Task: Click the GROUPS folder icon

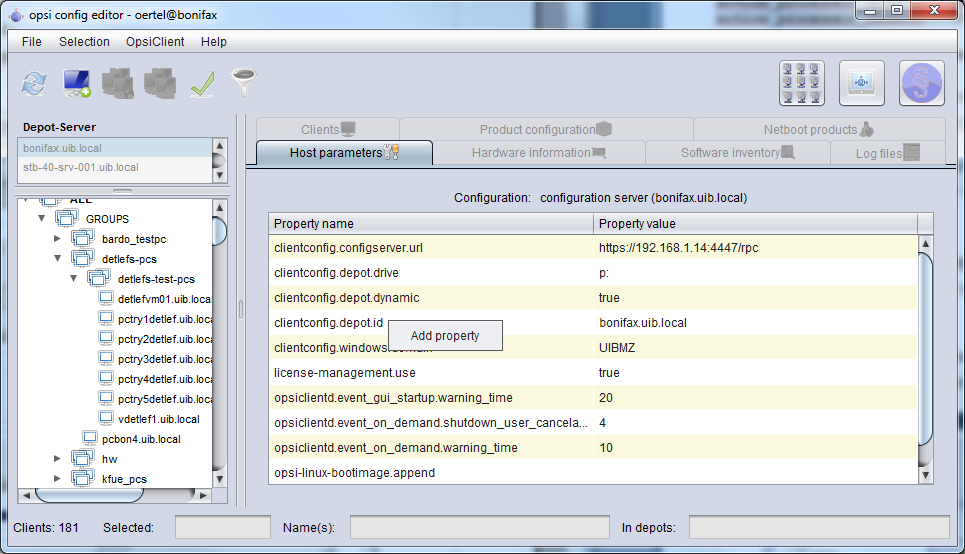Action: pyautogui.click(x=66, y=219)
